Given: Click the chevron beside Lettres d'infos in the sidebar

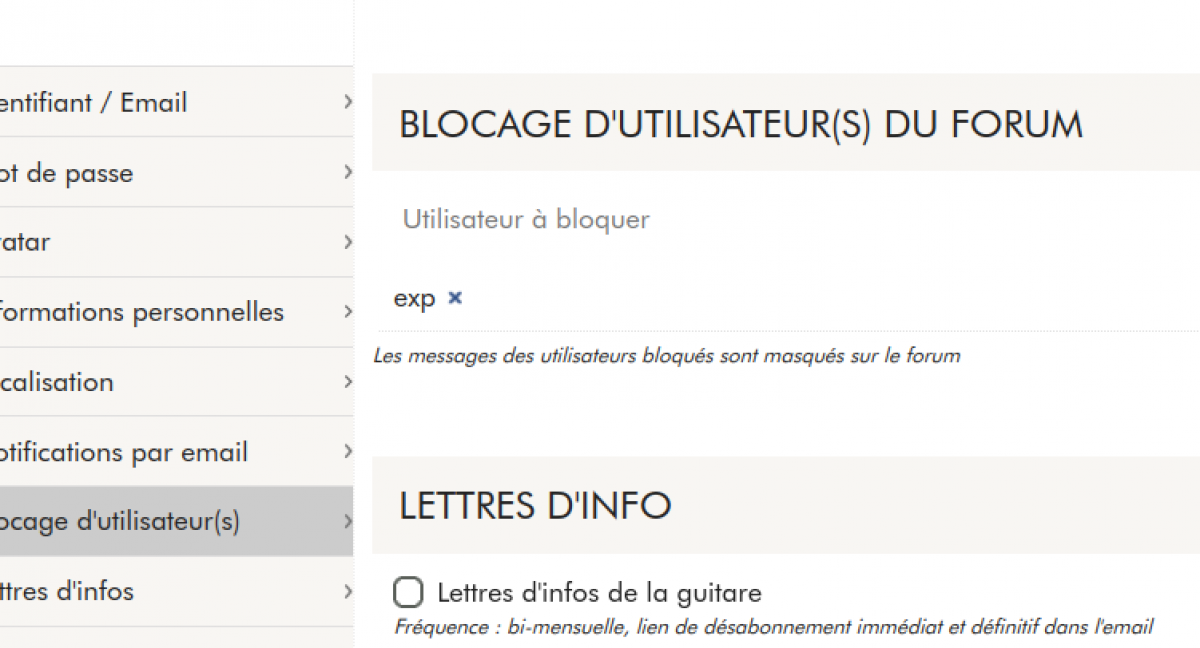Looking at the screenshot, I should pyautogui.click(x=347, y=591).
